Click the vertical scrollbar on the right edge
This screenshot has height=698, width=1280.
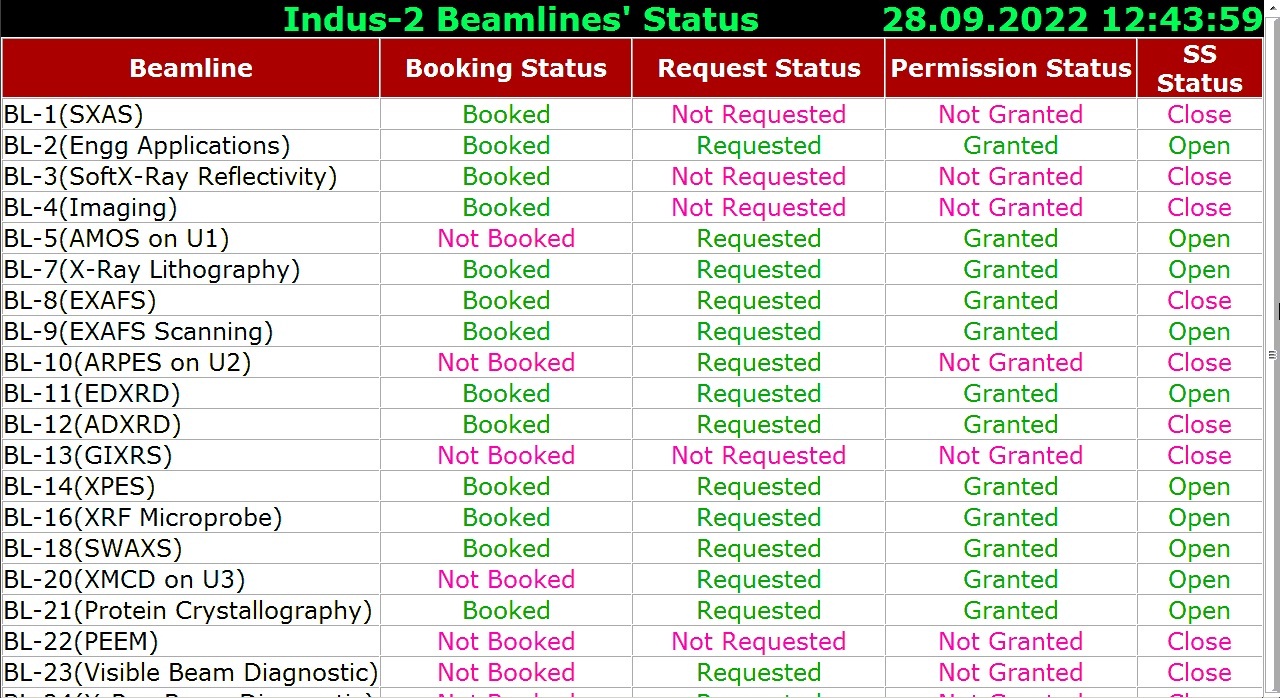(x=1272, y=354)
